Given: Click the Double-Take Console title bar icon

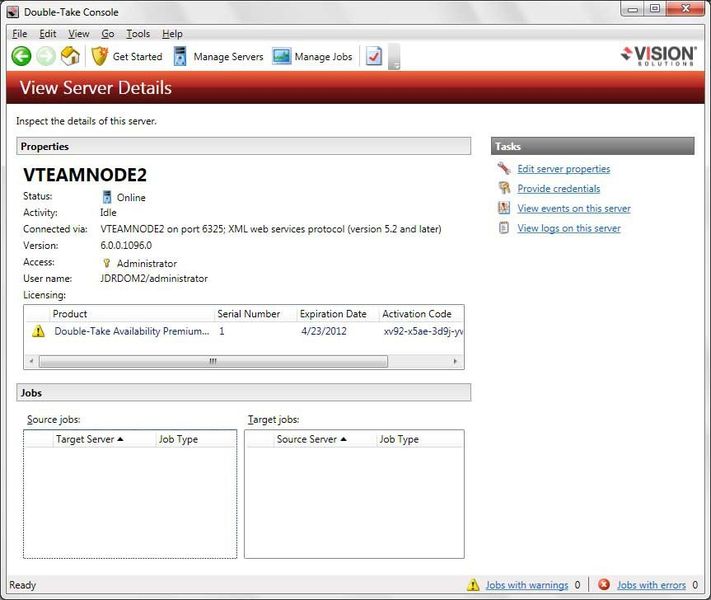Looking at the screenshot, I should click(13, 12).
